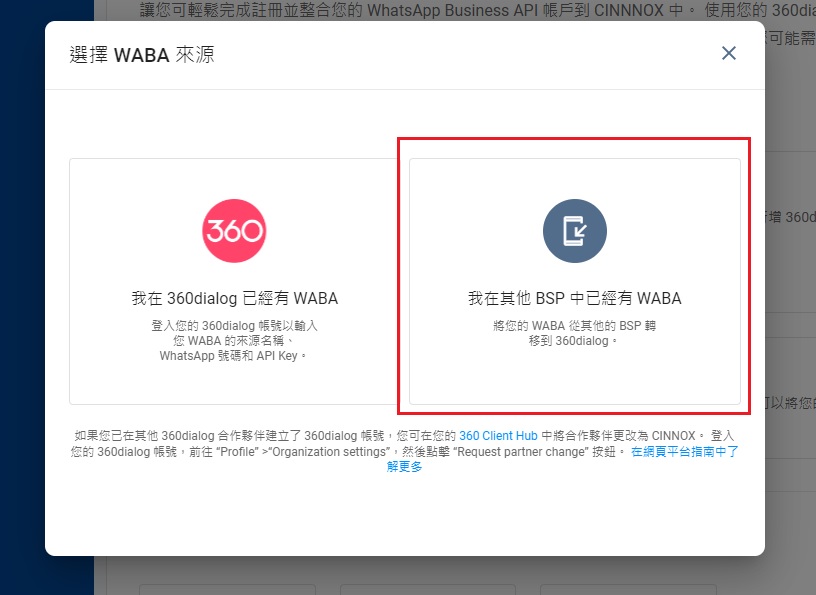The image size is (816, 595).
Task: Select the 我在其他 BSP 中已經有 WABA card
Action: point(575,282)
